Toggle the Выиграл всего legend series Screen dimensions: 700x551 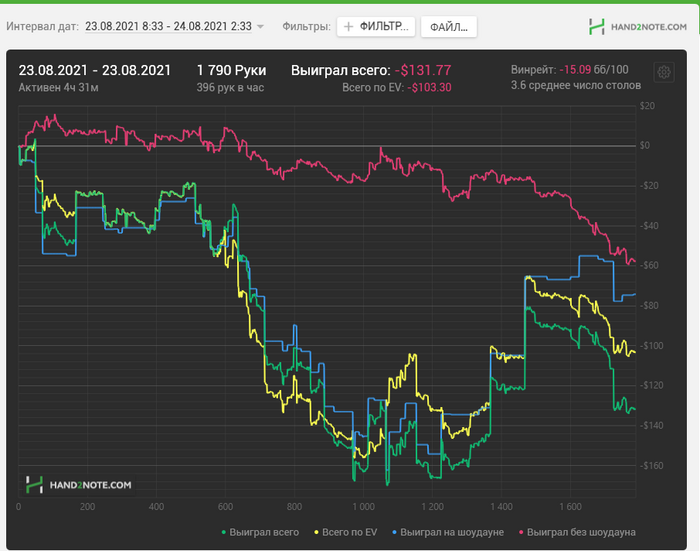[x=260, y=532]
